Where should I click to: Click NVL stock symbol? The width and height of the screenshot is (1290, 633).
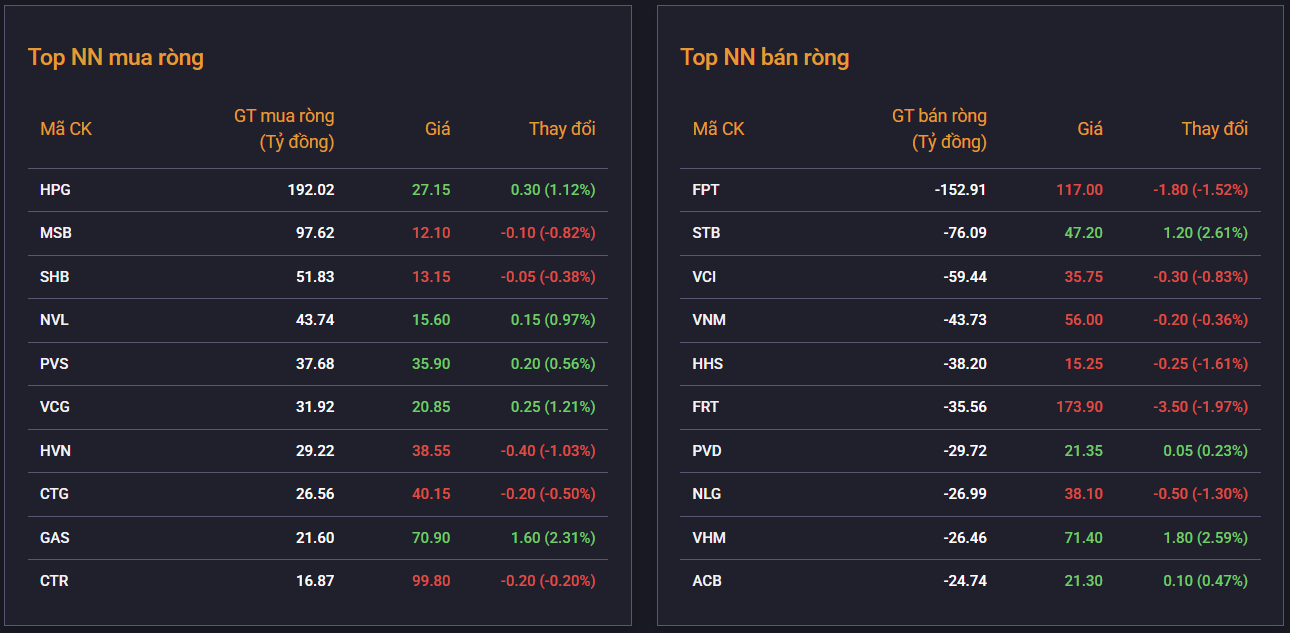point(54,320)
